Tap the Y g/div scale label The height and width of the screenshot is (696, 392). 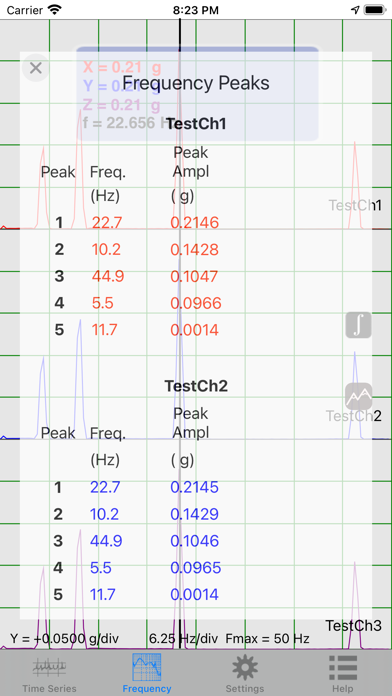(x=64, y=639)
